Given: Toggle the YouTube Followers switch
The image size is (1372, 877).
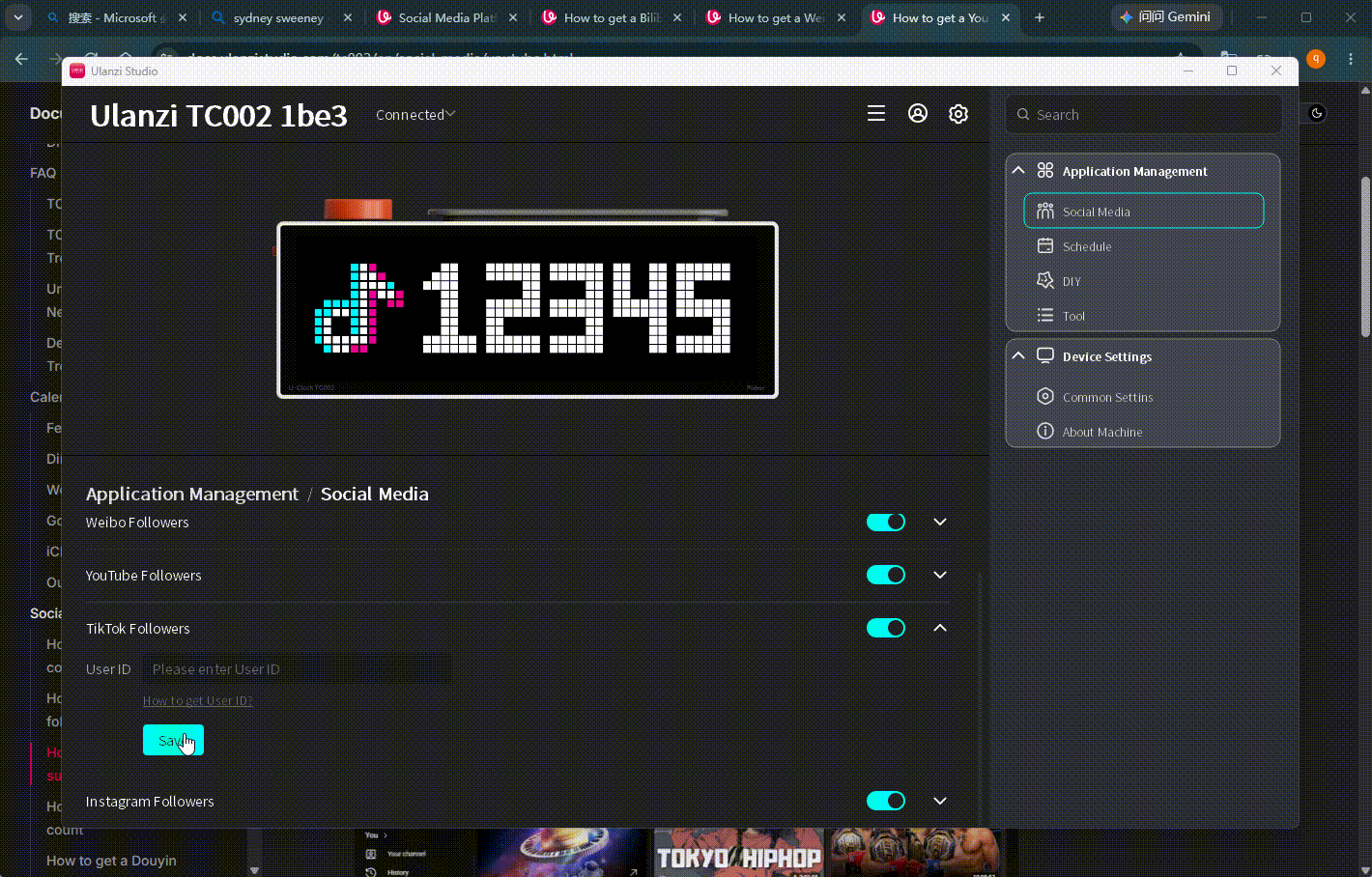Looking at the screenshot, I should pos(886,576).
